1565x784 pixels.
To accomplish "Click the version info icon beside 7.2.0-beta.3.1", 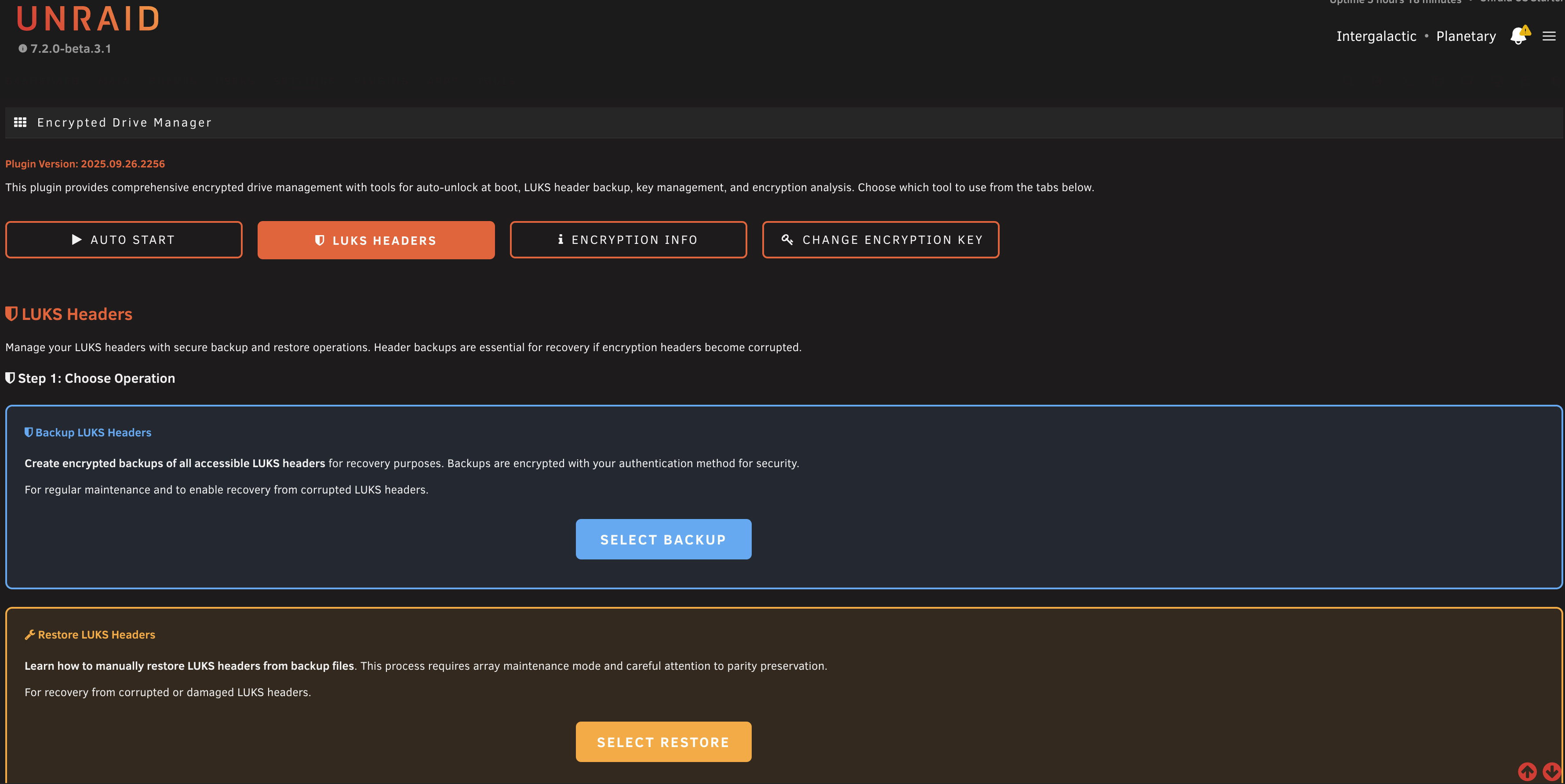I will coord(22,49).
